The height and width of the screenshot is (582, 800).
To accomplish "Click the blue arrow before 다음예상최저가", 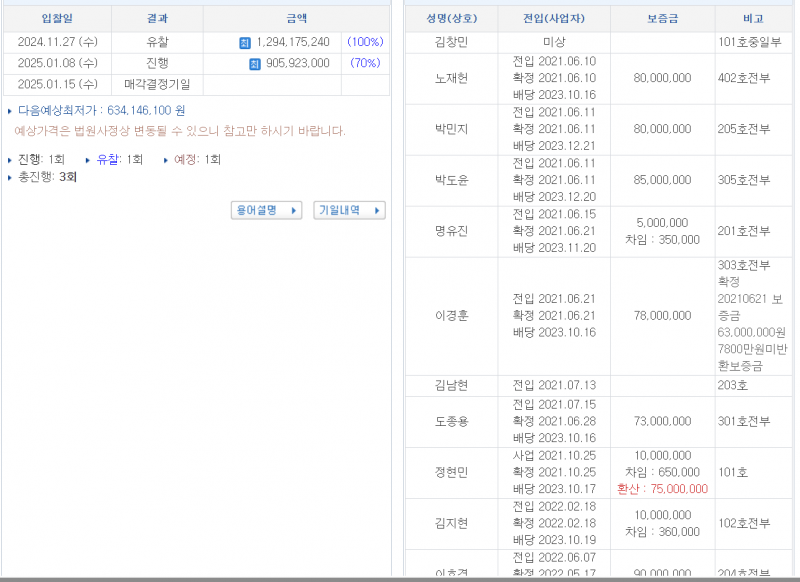I will (x=10, y=111).
